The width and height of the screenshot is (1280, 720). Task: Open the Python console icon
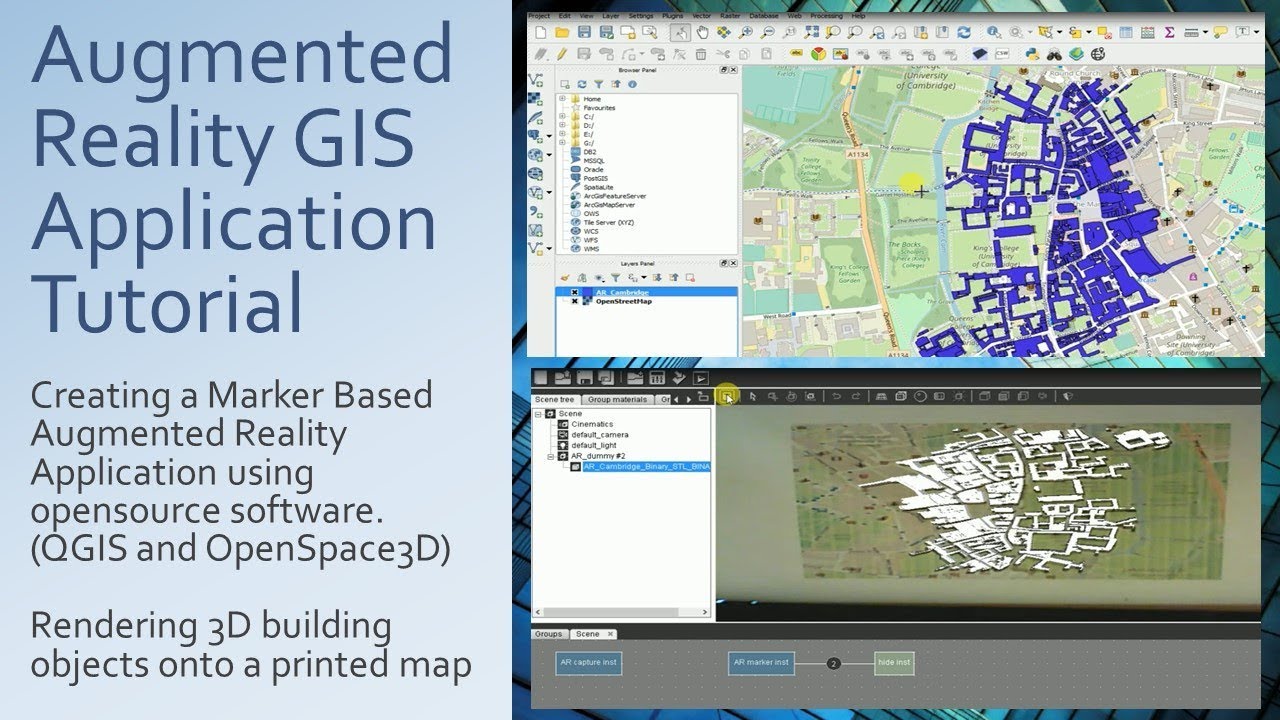point(1032,54)
